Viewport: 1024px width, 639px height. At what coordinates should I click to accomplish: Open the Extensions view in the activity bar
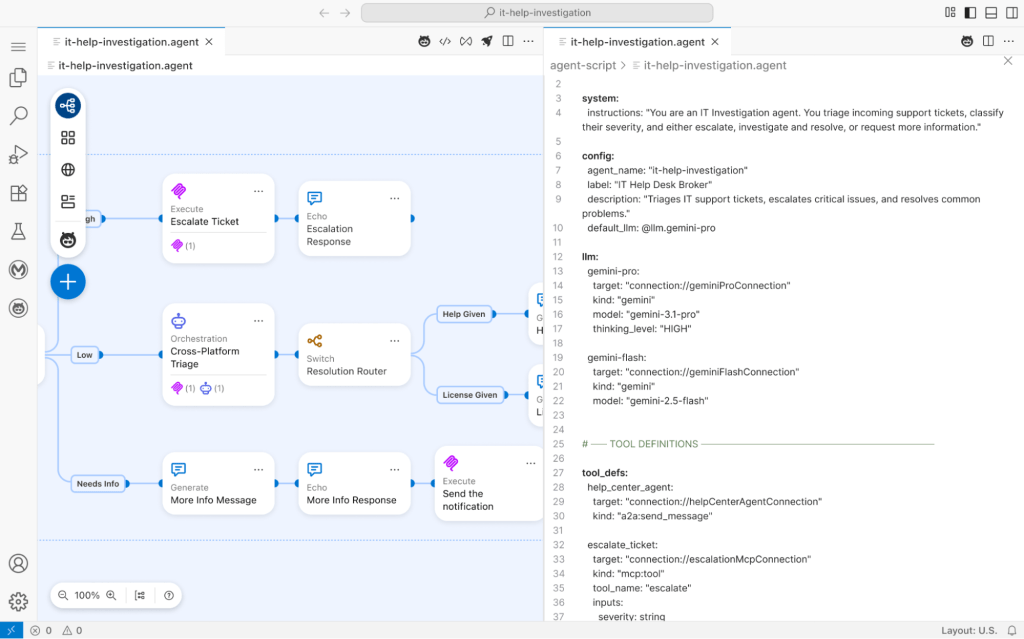17,193
